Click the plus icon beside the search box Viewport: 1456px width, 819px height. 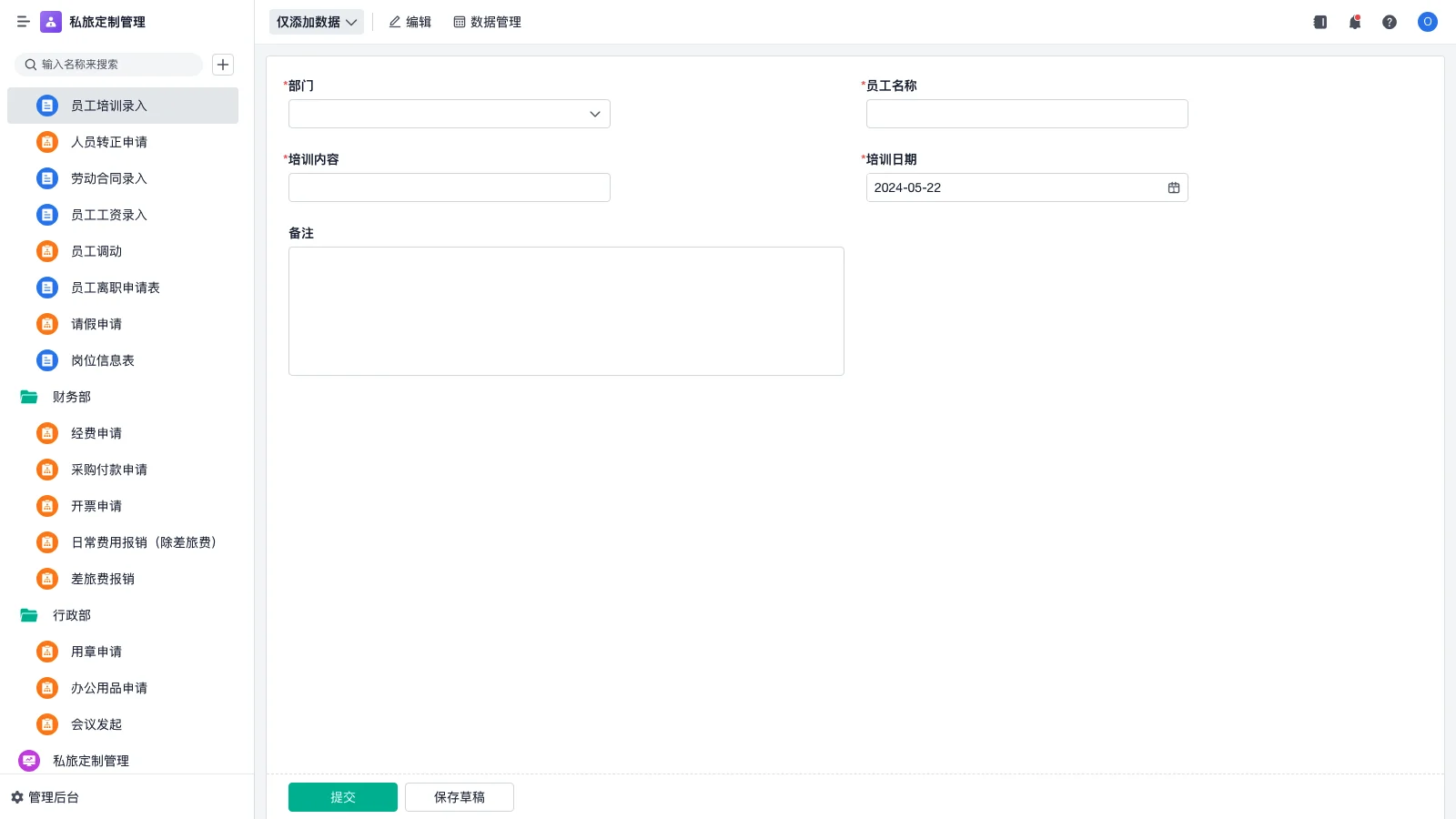[223, 65]
